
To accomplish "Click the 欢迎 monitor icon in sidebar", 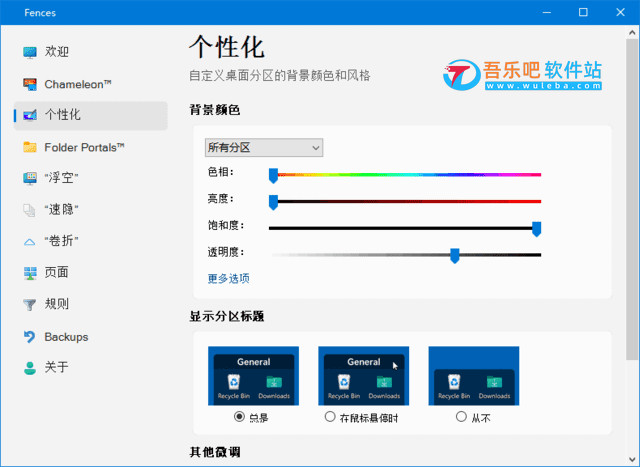I will pos(29,52).
